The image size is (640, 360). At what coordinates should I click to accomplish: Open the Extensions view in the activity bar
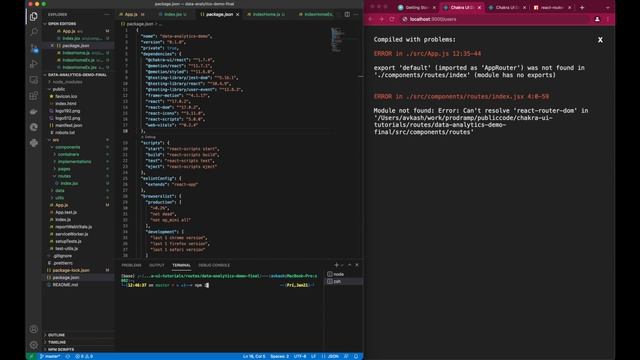pyautogui.click(x=34, y=96)
